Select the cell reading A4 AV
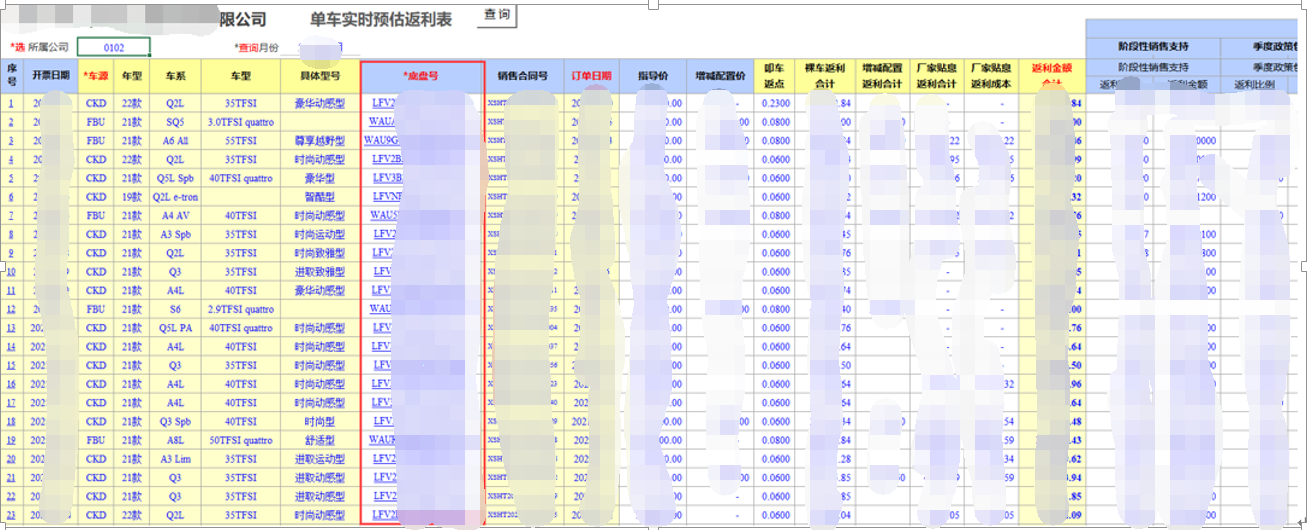1307x530 pixels. point(175,215)
